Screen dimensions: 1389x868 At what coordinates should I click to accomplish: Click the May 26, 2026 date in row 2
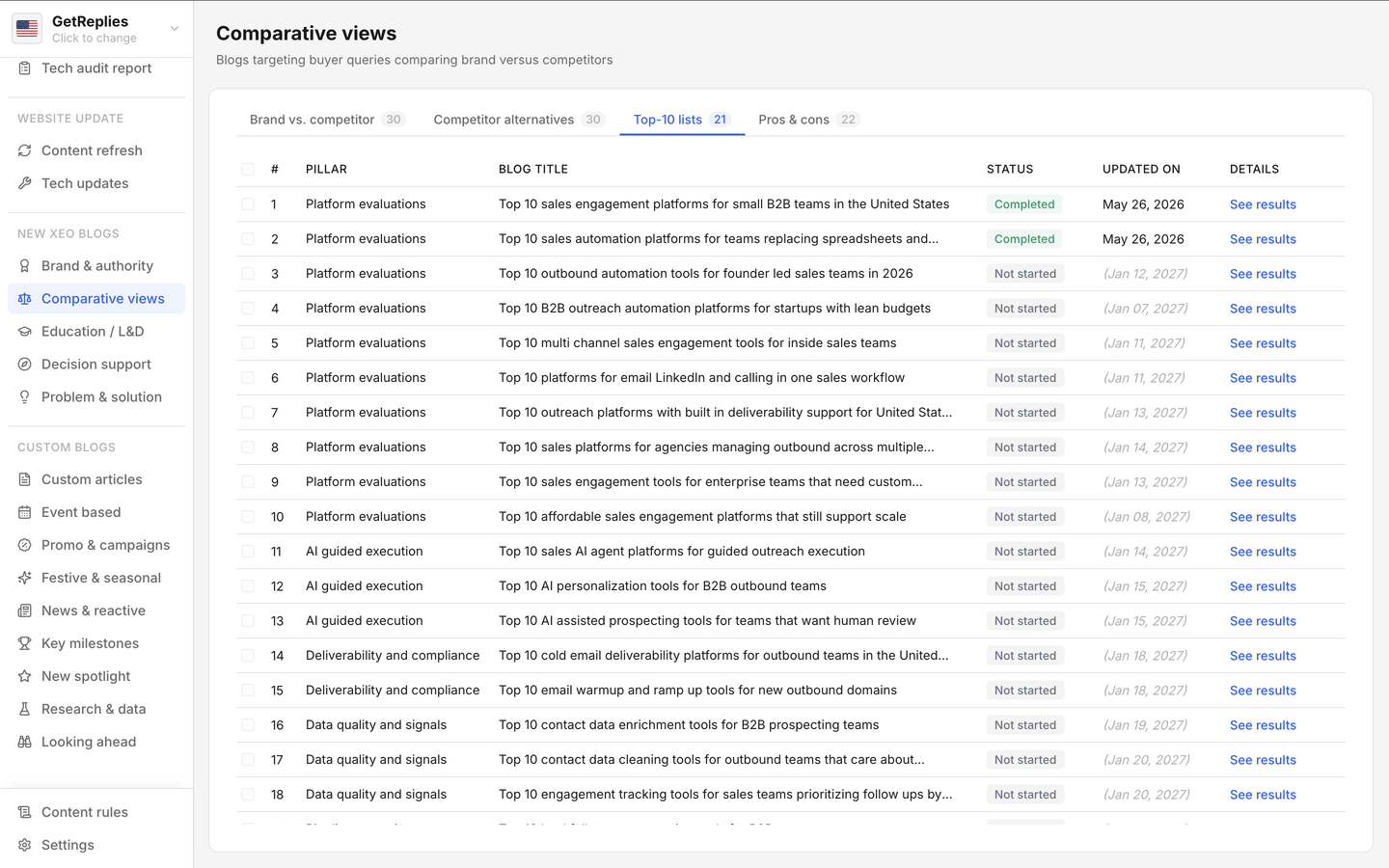pyautogui.click(x=1143, y=239)
